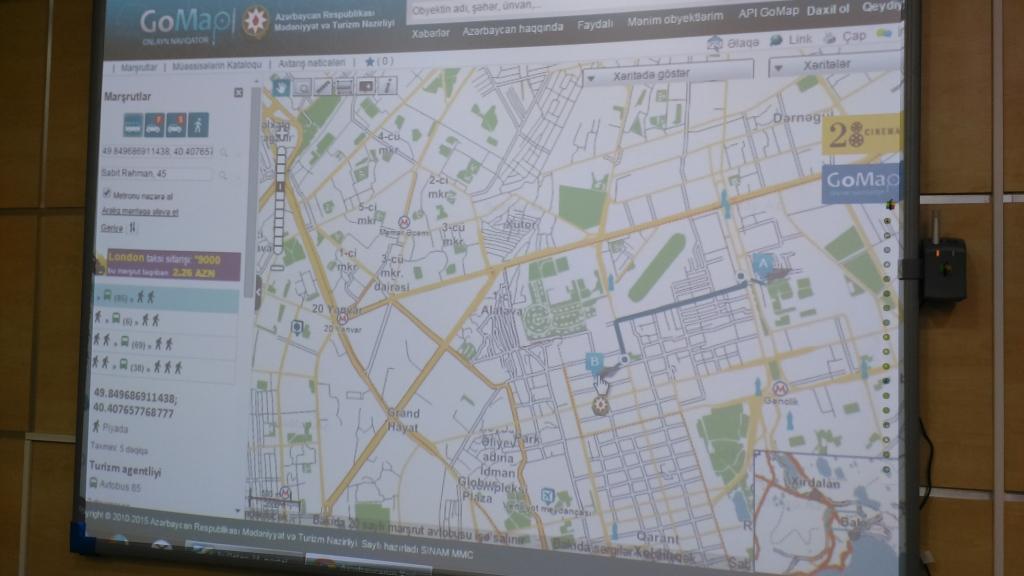Choose the first car route mode icon
Viewport: 1024px width, 576px height.
(155, 124)
